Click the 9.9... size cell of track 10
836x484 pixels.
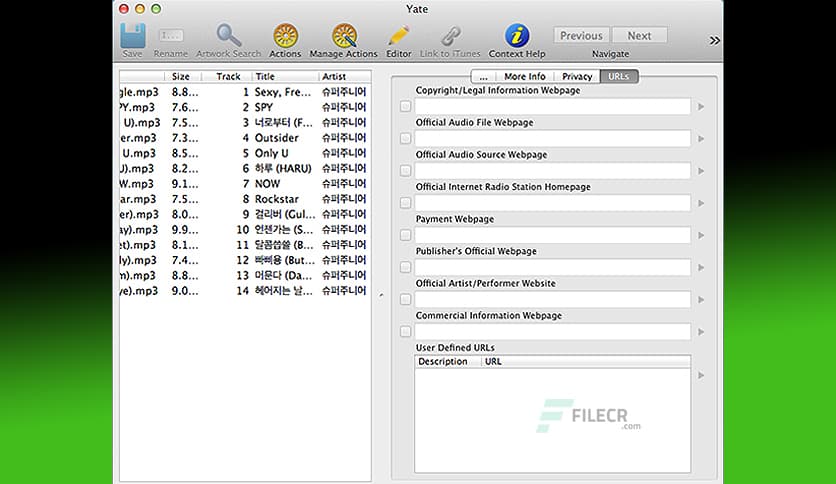[x=184, y=230]
